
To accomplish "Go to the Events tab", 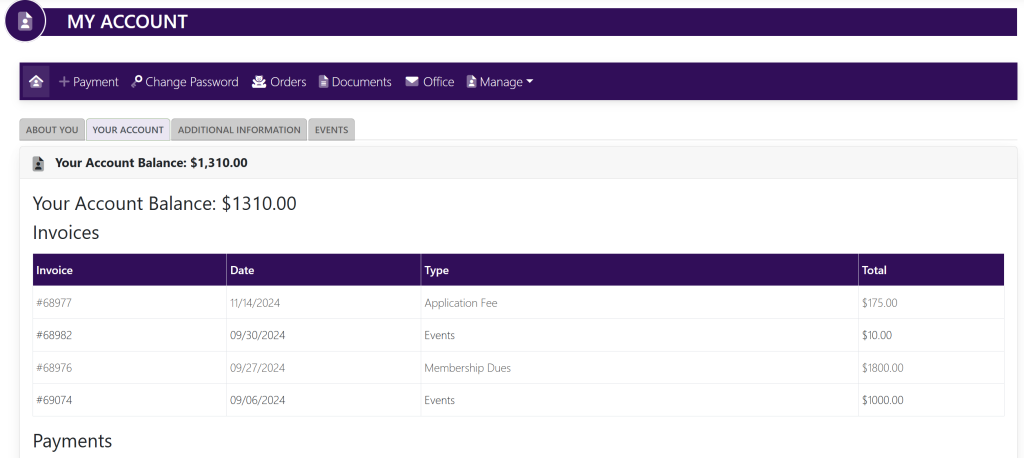I will tap(331, 130).
